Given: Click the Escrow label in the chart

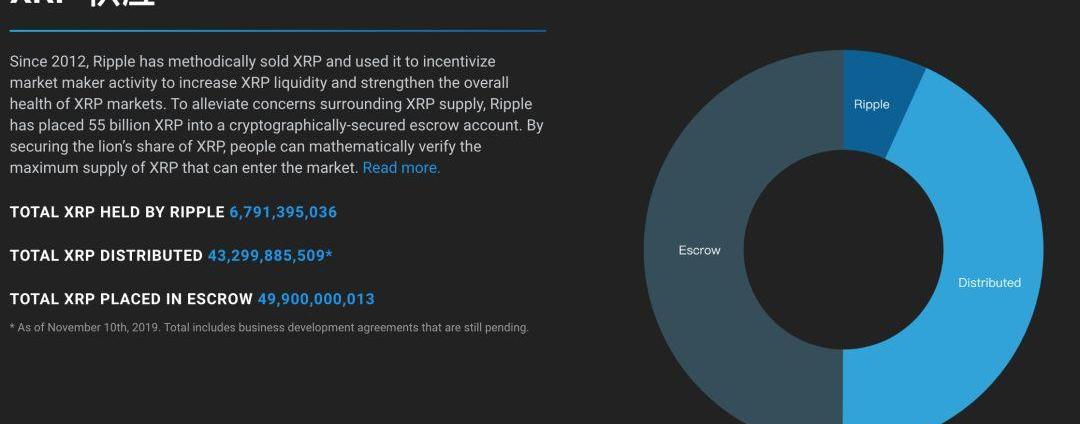Looking at the screenshot, I should [699, 251].
